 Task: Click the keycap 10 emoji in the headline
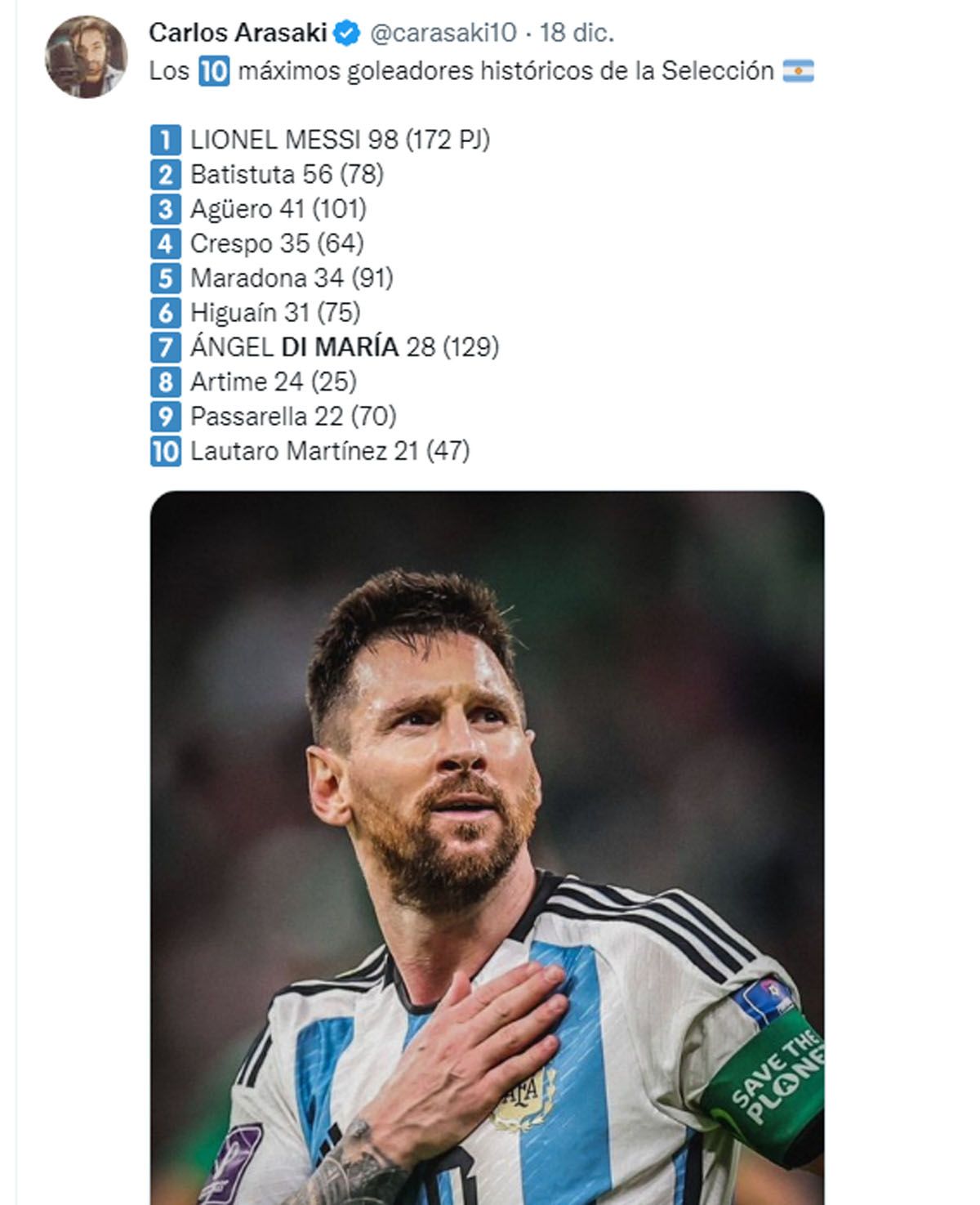point(213,72)
